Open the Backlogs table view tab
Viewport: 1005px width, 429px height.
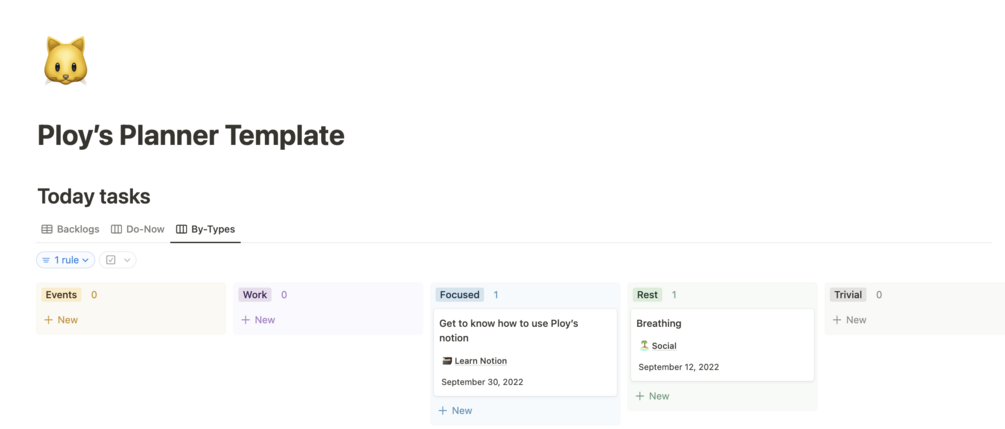tap(70, 229)
